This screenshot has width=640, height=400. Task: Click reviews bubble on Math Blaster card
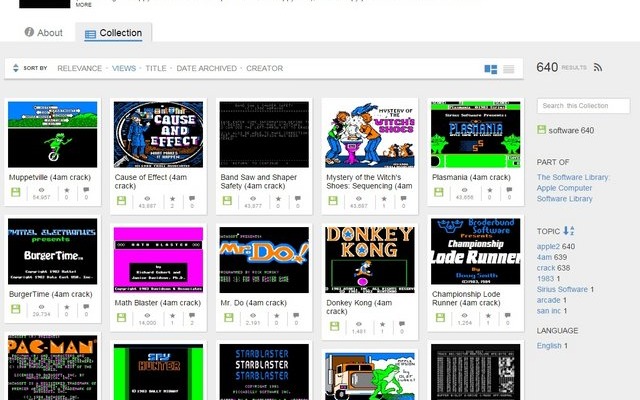192,316
